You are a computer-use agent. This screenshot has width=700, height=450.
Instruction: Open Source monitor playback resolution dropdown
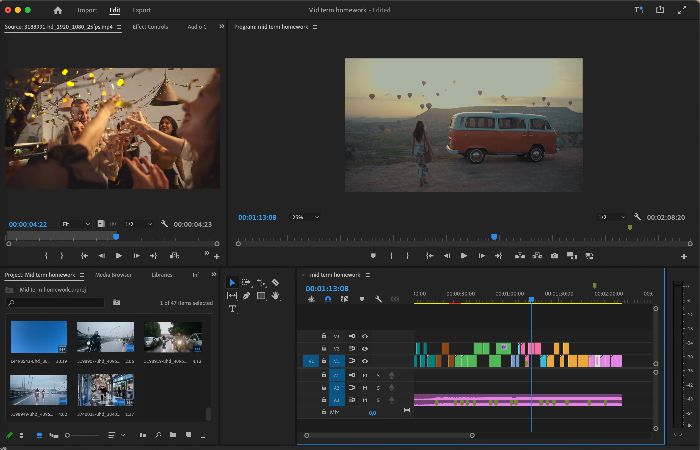point(138,224)
